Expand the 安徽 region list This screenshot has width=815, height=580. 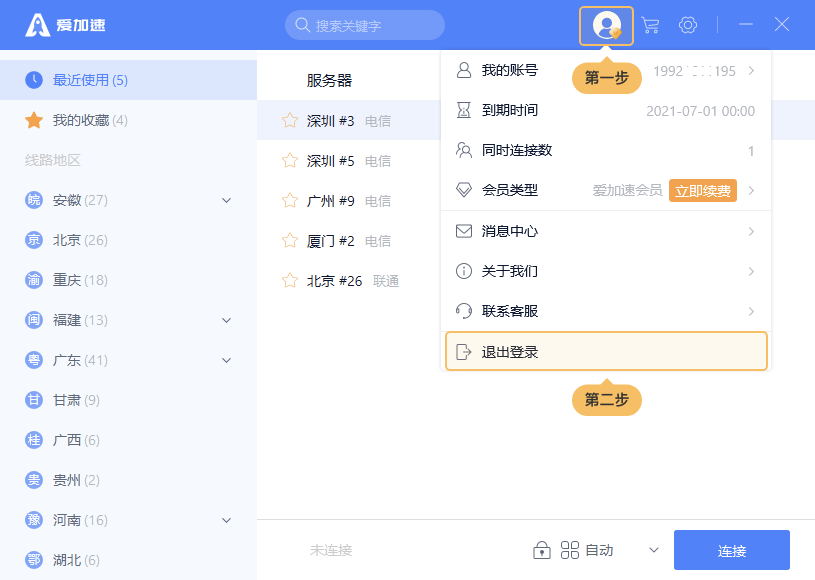[x=226, y=200]
